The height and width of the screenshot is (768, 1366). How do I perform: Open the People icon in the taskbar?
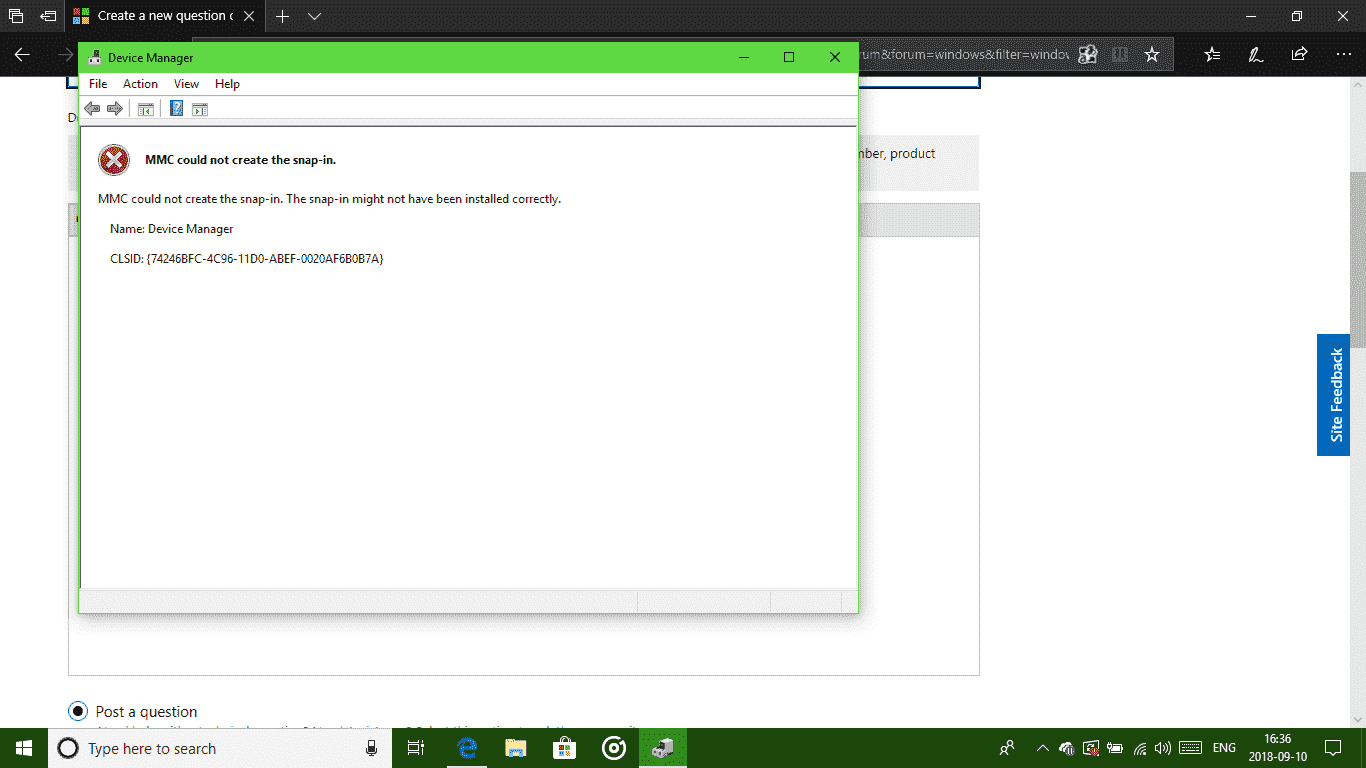(1007, 748)
